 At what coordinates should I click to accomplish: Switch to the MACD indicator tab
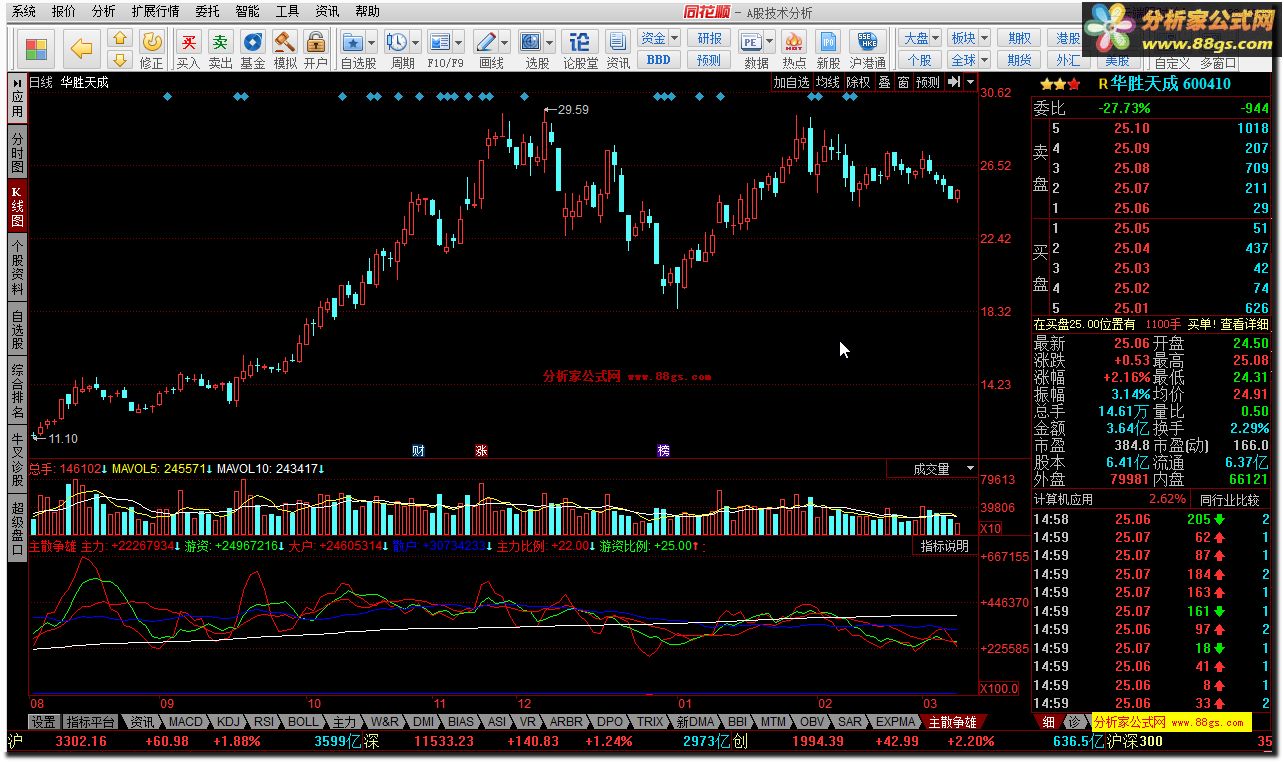pyautogui.click(x=185, y=722)
